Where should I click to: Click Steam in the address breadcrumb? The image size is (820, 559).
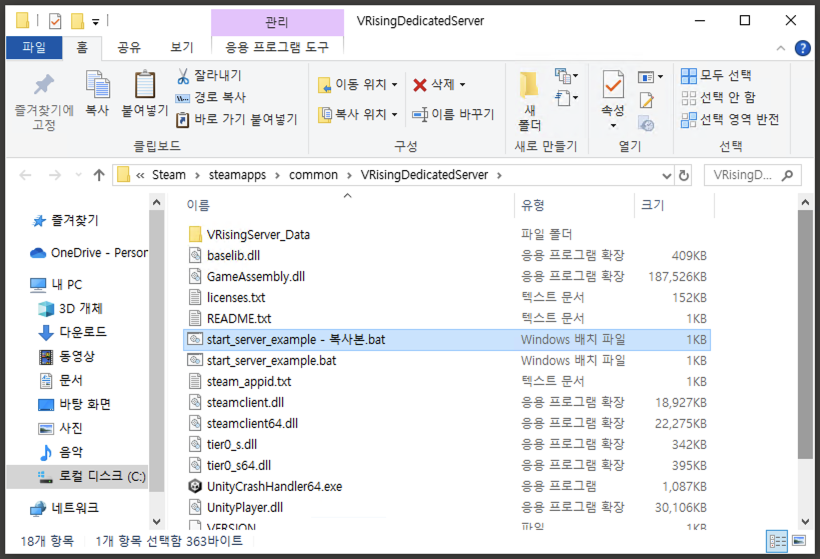[x=169, y=175]
